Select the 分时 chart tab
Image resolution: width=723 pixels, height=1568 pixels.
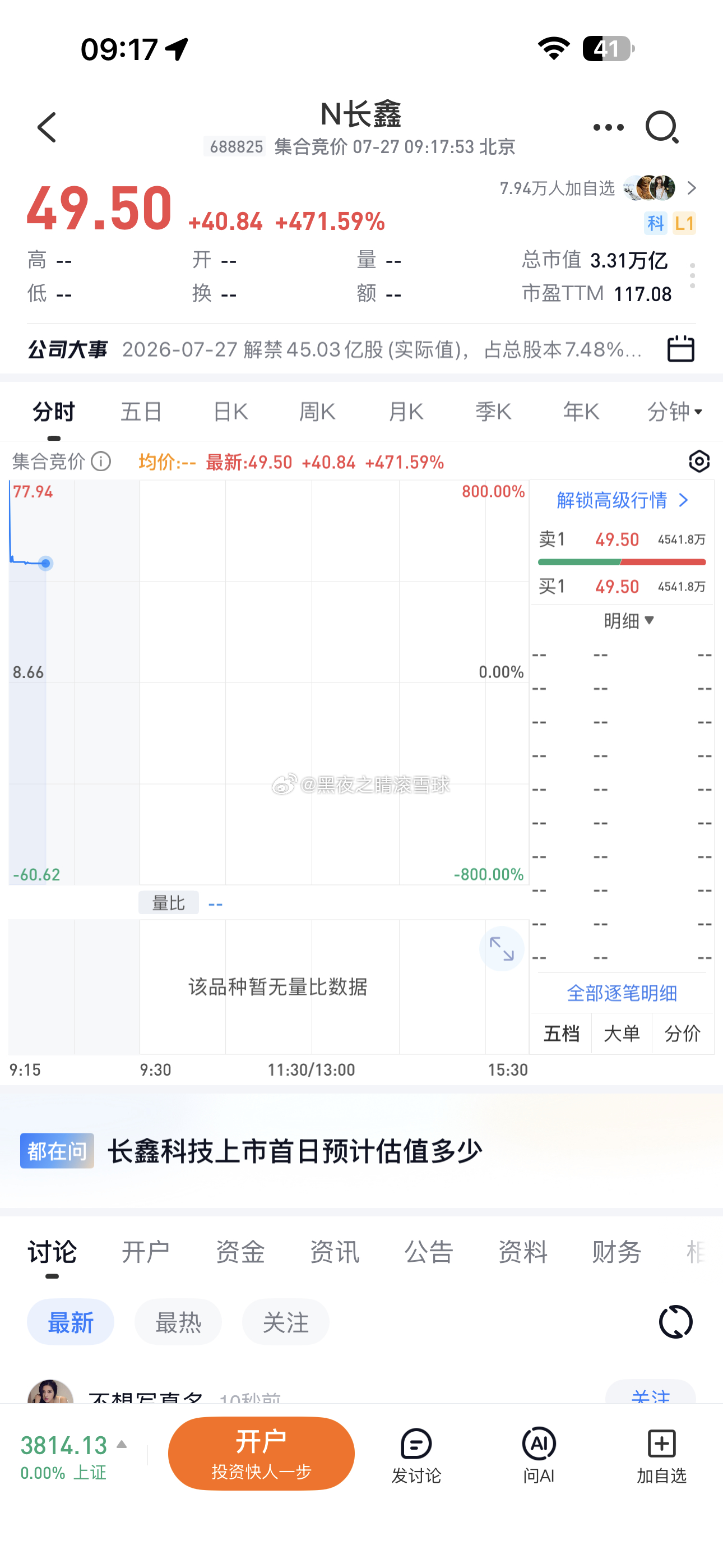(x=54, y=412)
